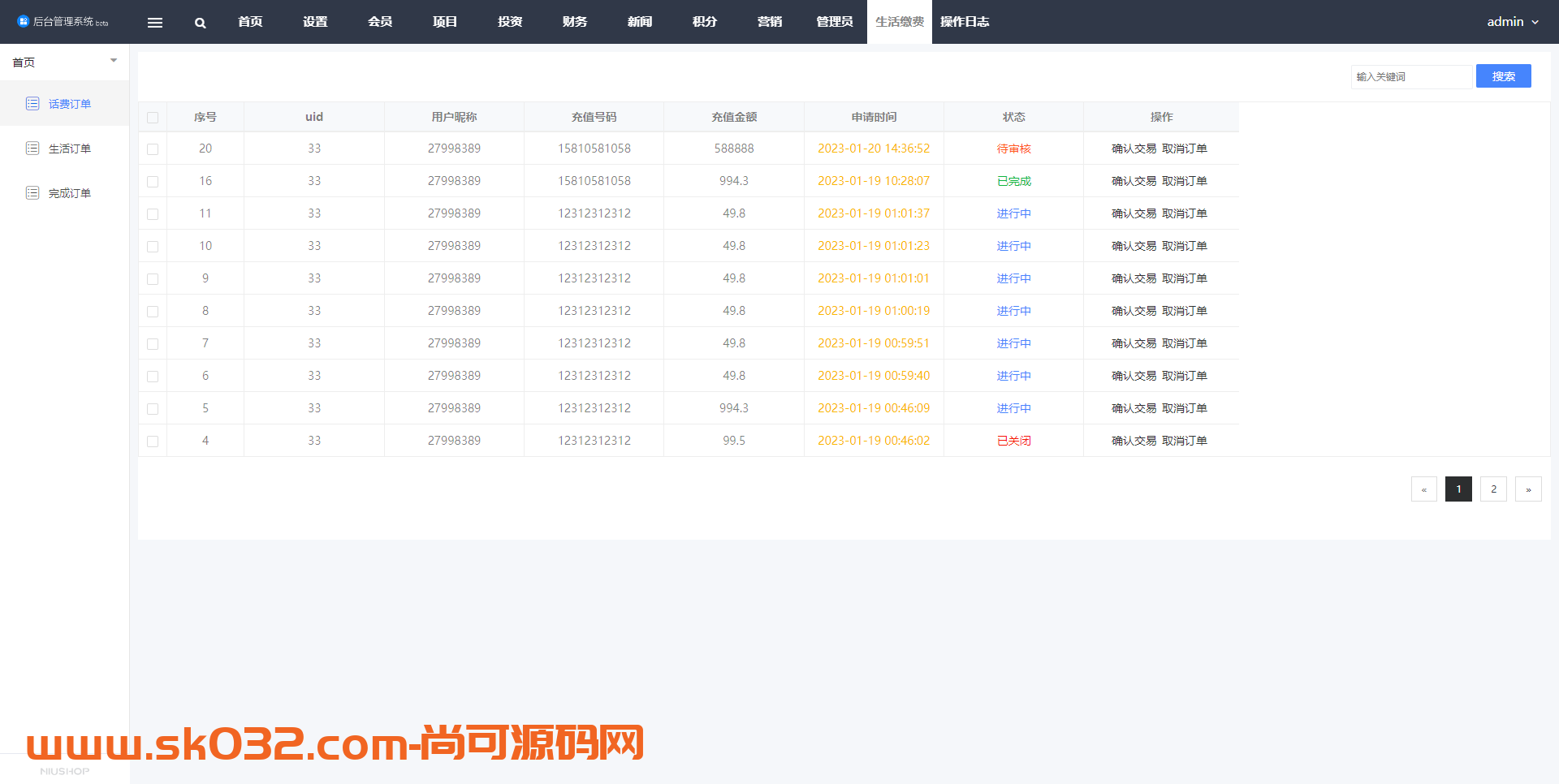The width and height of the screenshot is (1559, 784).
Task: Open the 项目 navigation tab
Action: [445, 22]
